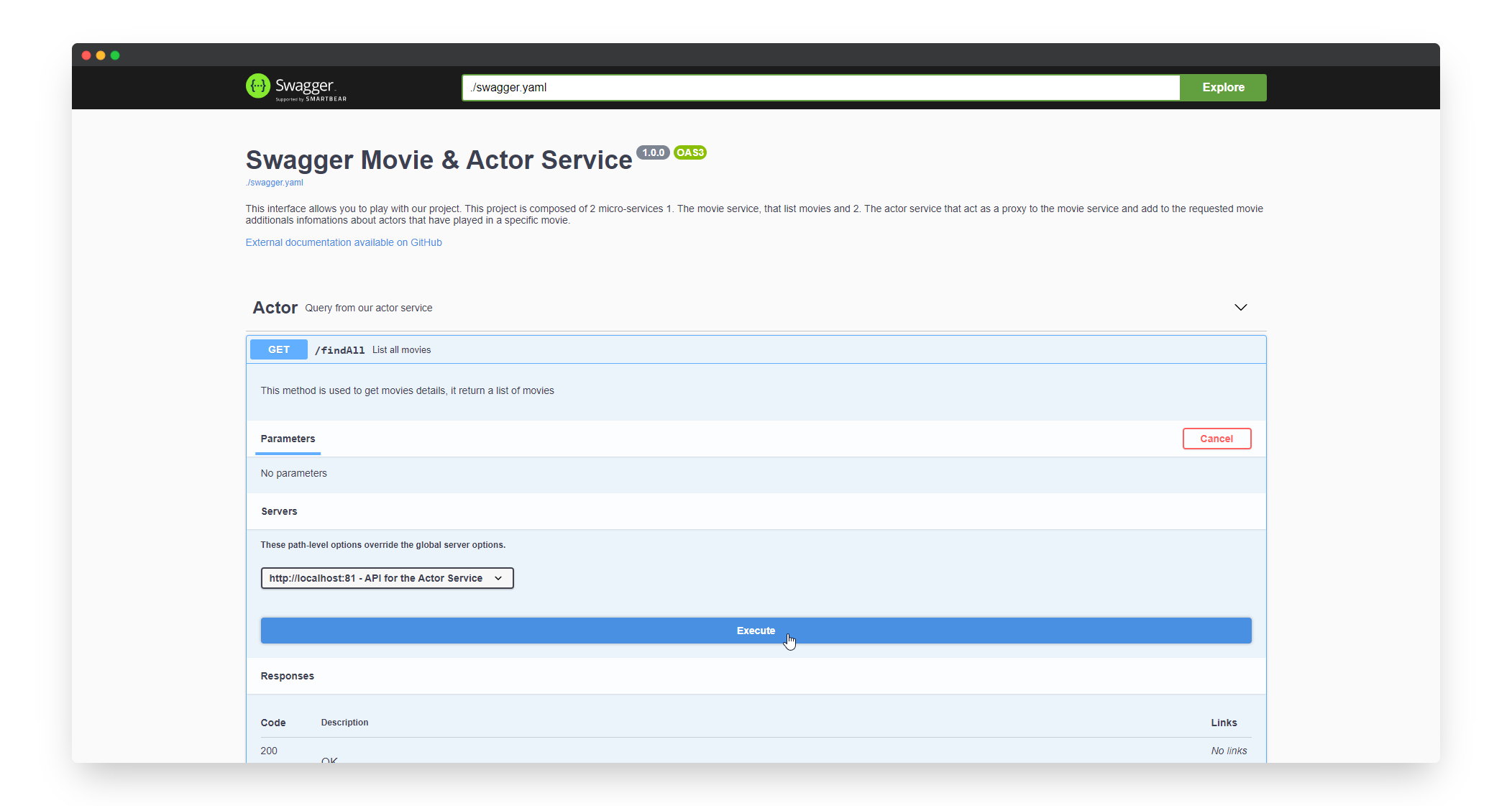Open External documentation on GitHub link
This screenshot has width=1512, height=806.
(x=344, y=242)
